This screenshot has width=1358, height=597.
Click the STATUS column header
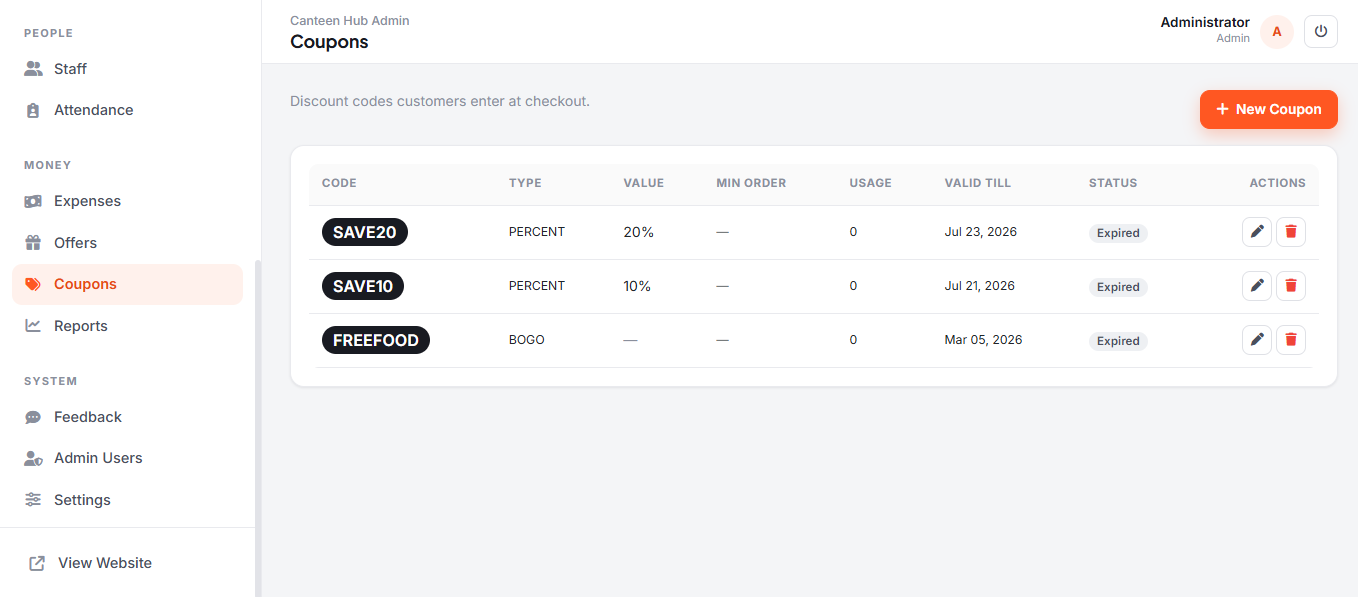(1113, 183)
